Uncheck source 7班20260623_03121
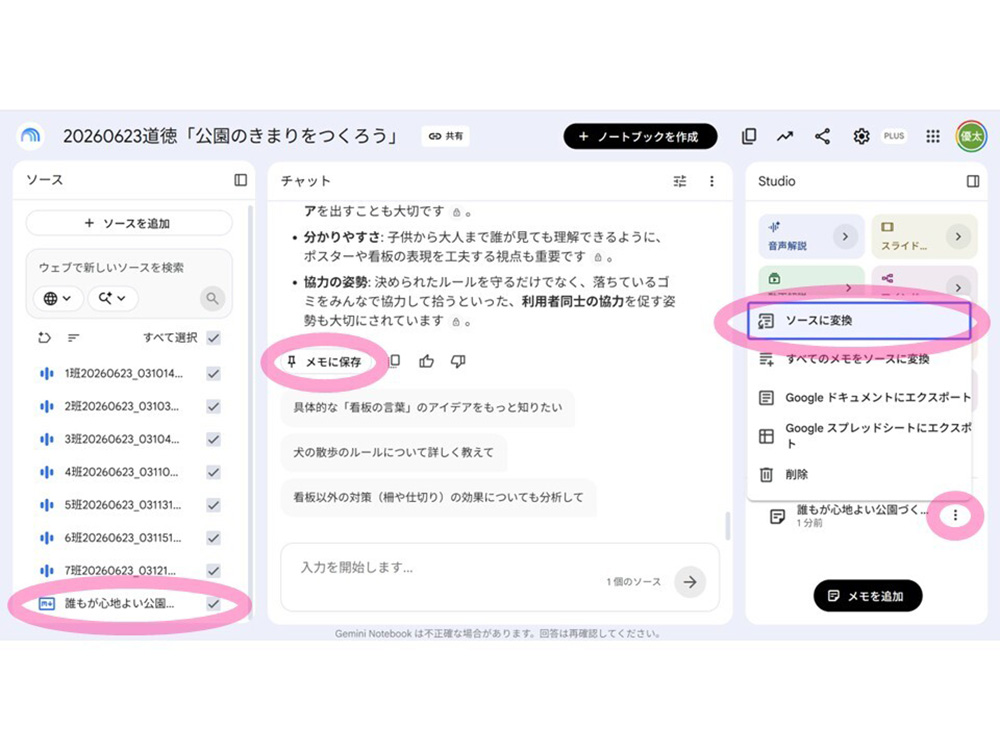 214,571
